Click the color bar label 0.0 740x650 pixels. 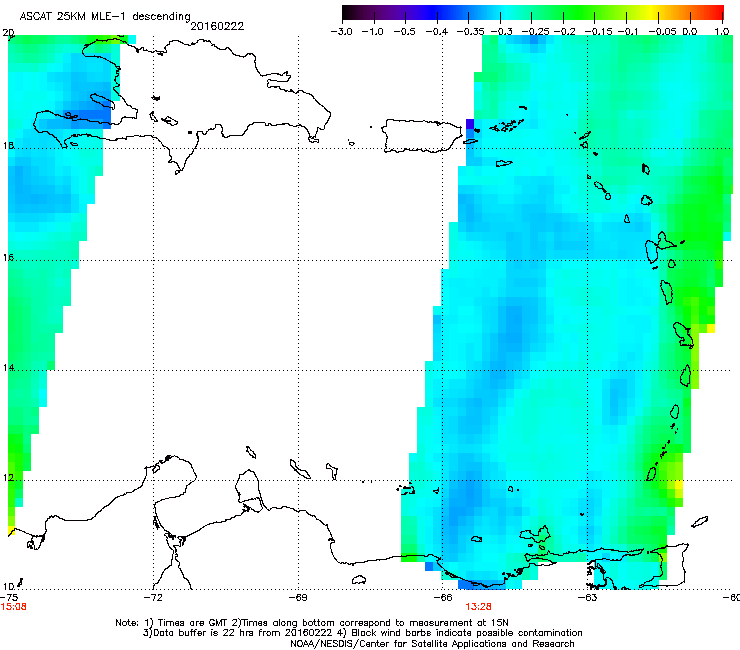click(690, 32)
